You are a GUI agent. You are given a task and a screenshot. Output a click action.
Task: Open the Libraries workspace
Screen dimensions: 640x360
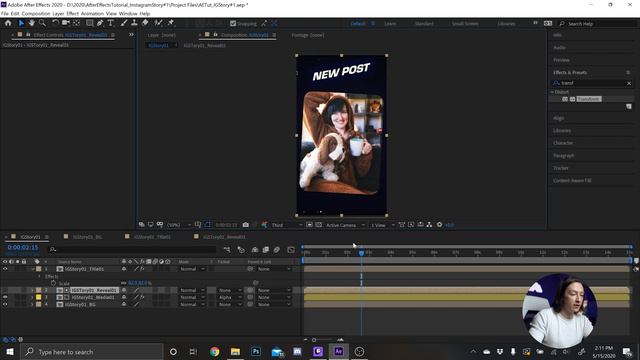pos(506,24)
